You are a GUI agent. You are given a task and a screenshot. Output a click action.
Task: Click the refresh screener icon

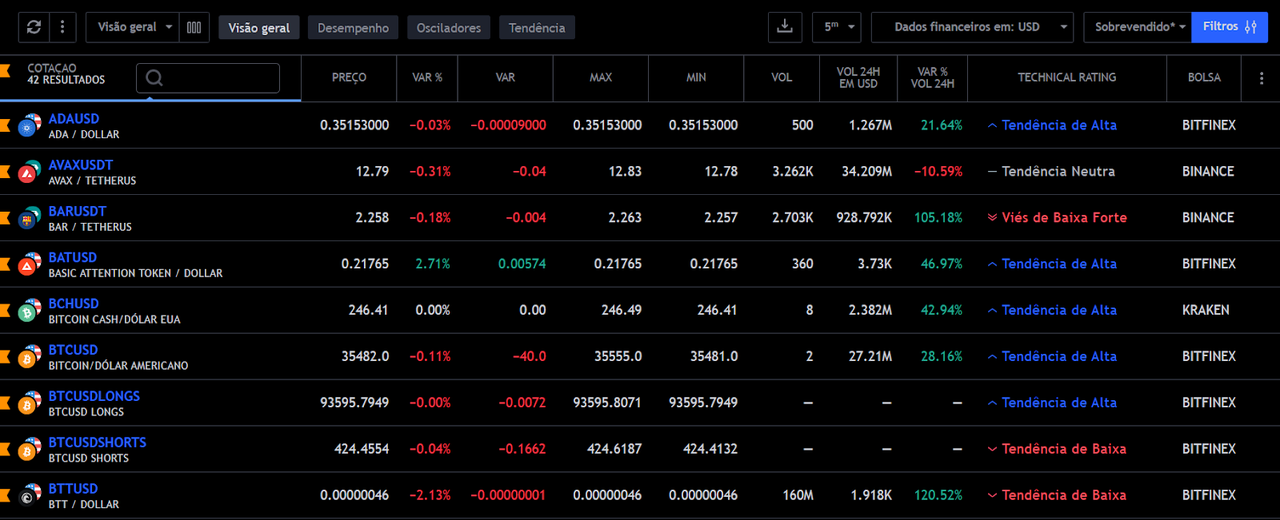pyautogui.click(x=35, y=27)
